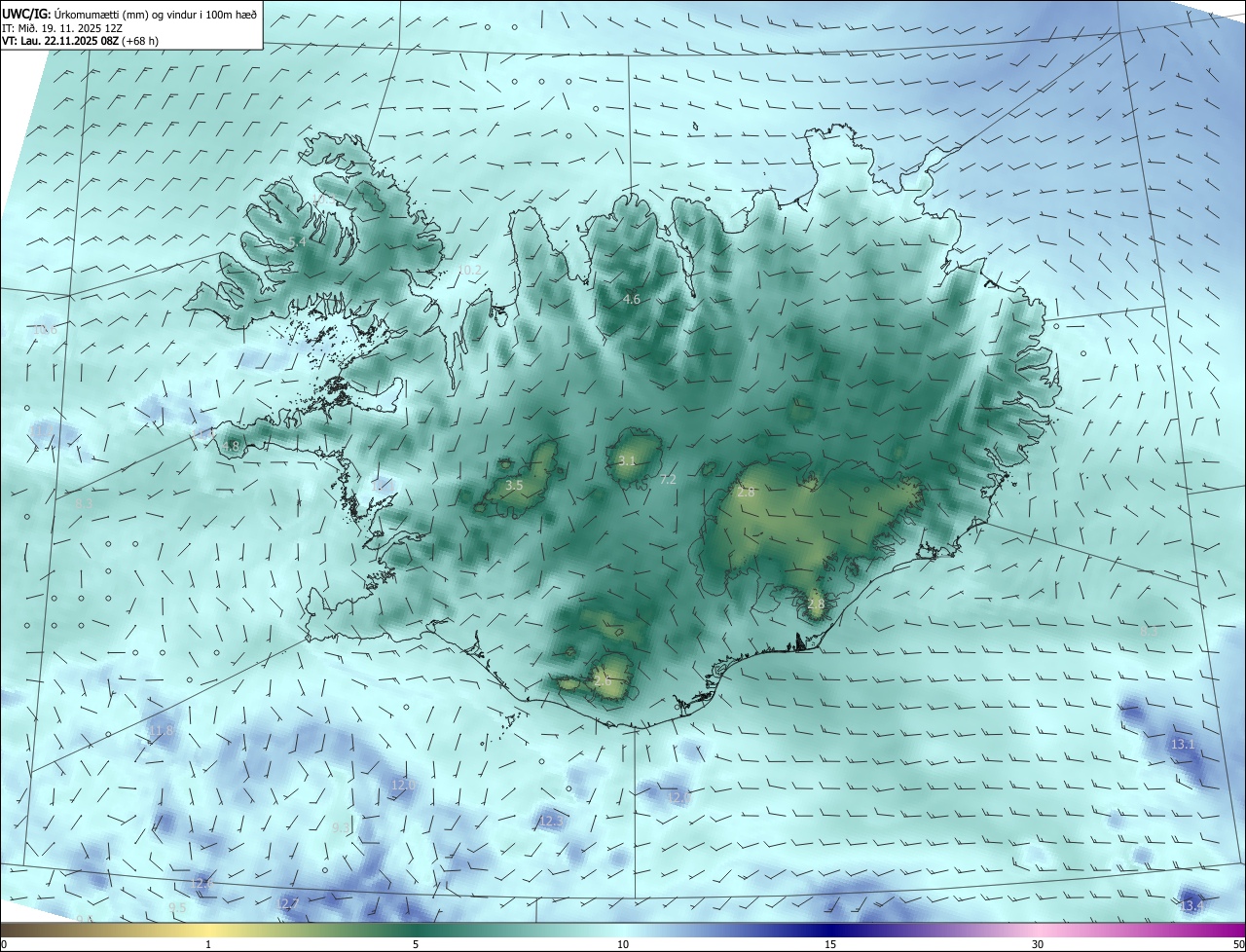
Task: Click the colour bar tick label 15
Action: point(830,944)
